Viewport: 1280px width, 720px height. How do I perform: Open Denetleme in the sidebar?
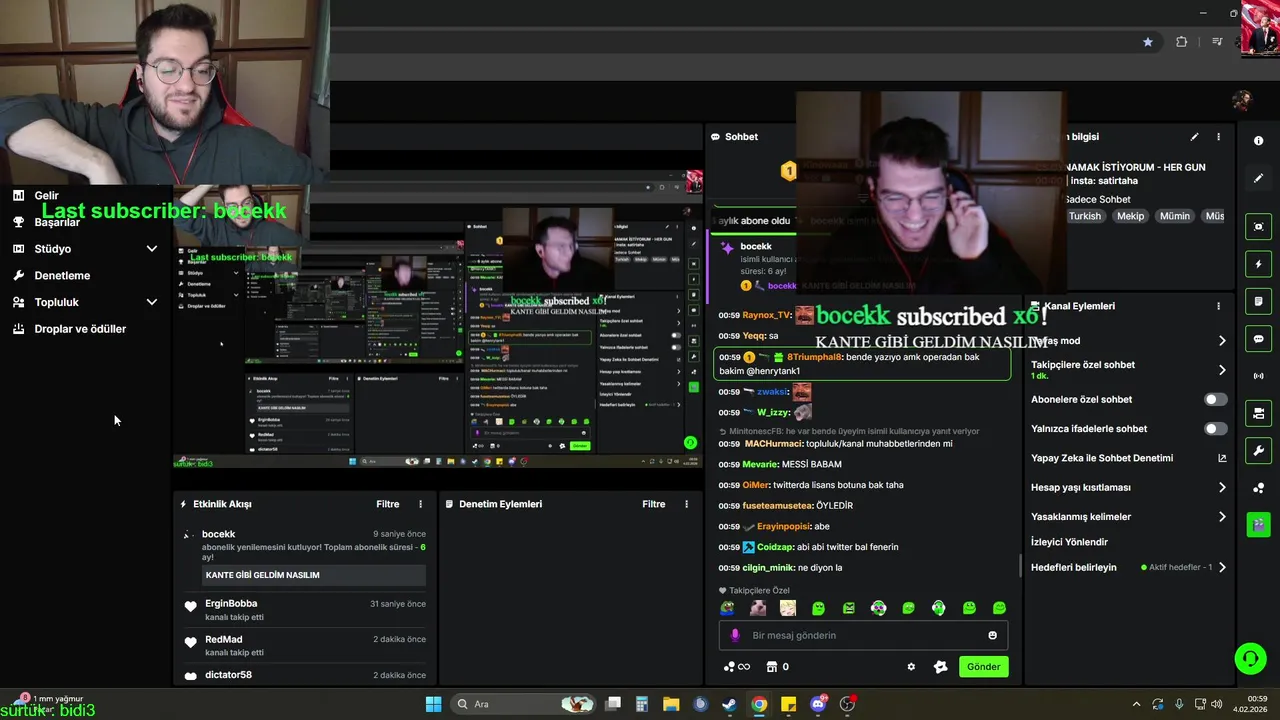[62, 275]
